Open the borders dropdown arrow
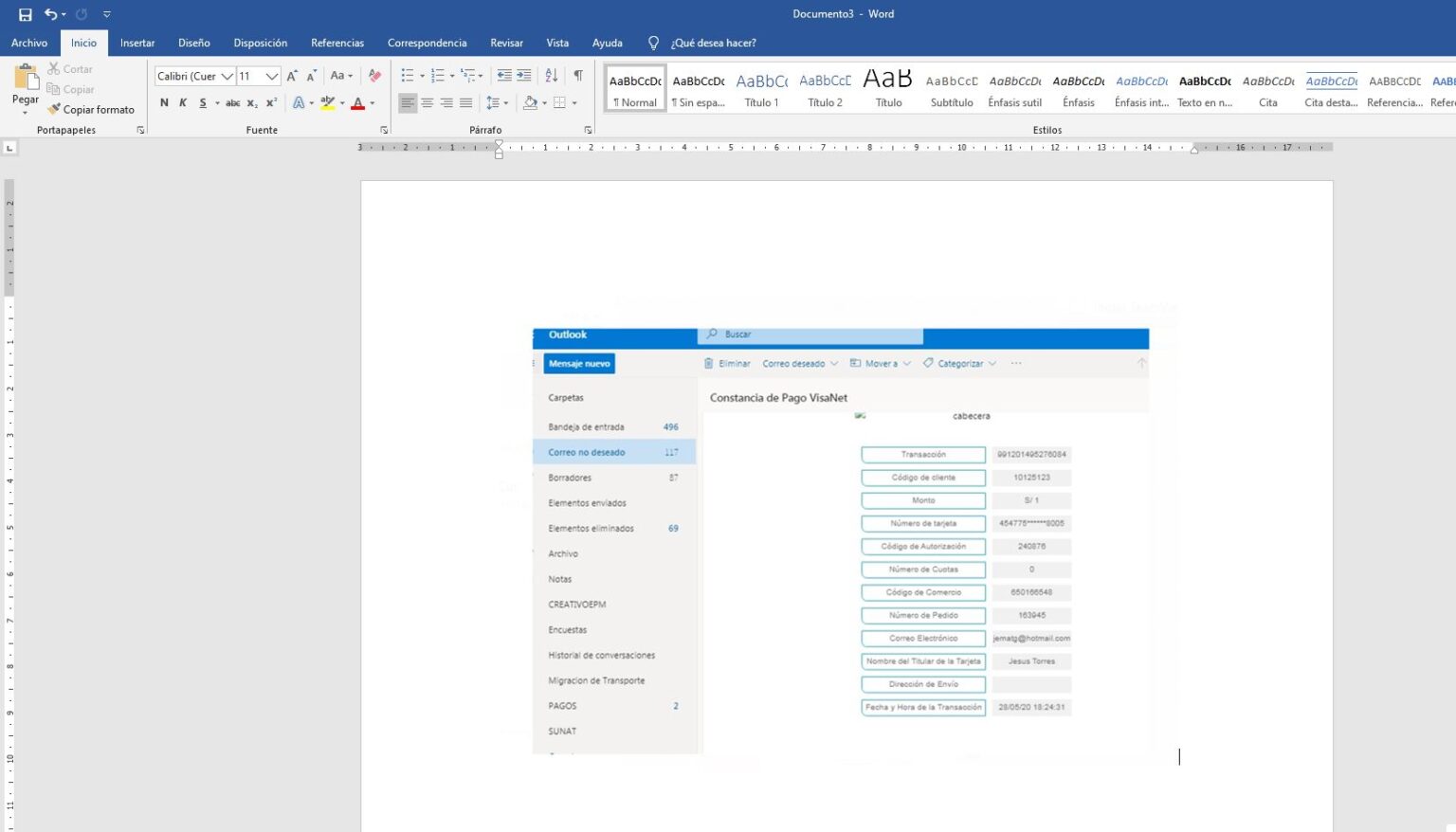 coord(574,102)
